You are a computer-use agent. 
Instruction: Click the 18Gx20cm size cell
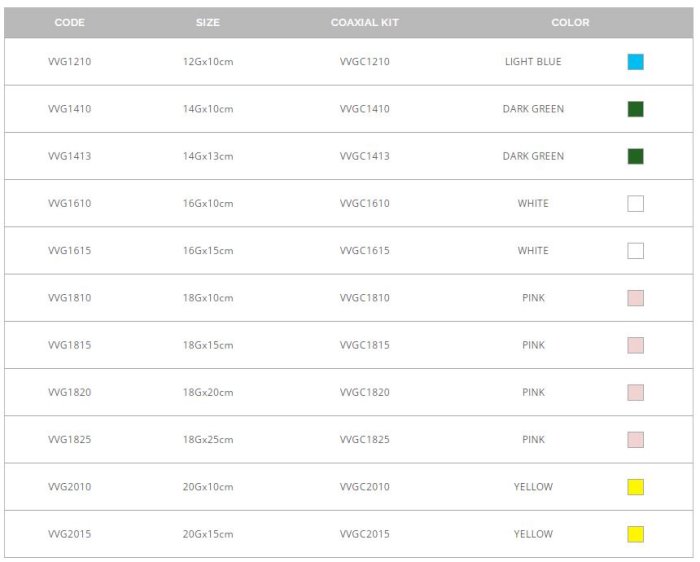pyautogui.click(x=208, y=393)
